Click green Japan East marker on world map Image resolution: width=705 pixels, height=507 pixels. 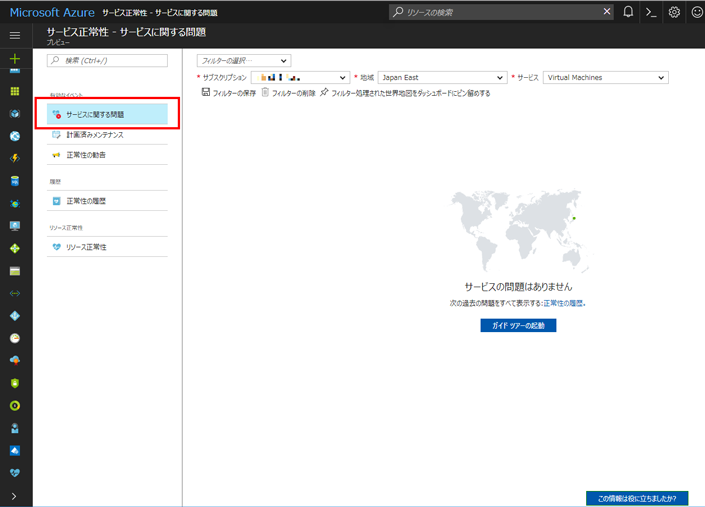pos(574,218)
